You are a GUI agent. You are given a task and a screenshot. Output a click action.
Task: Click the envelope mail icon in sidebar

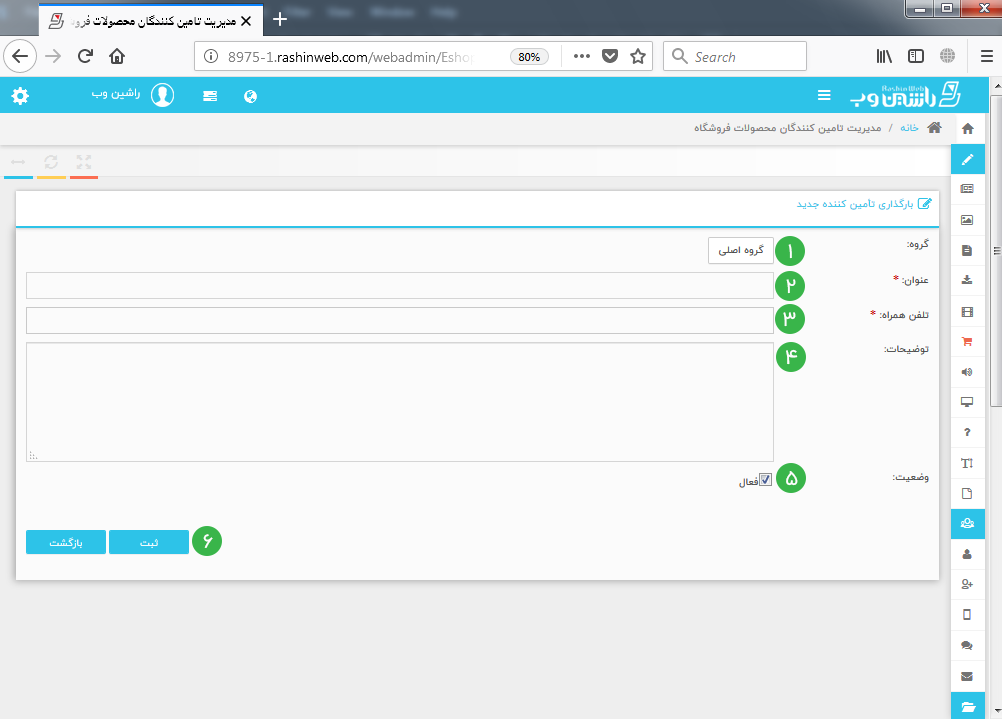(x=967, y=676)
